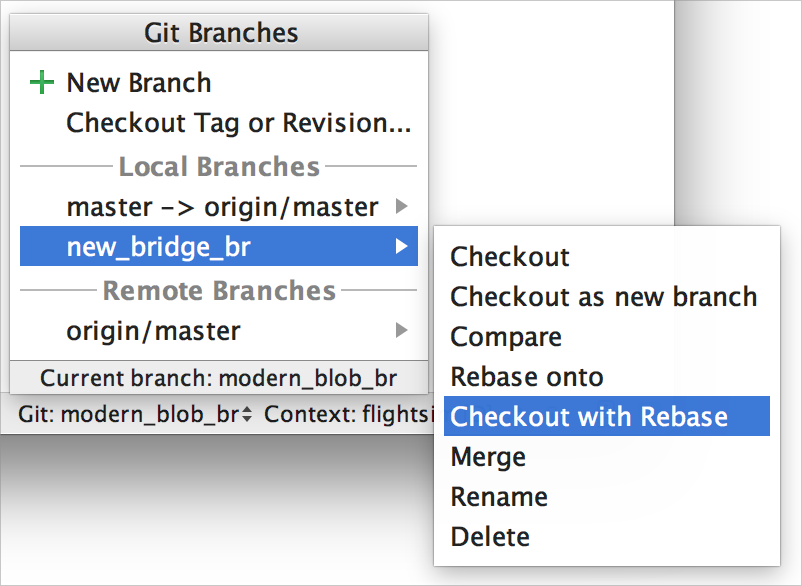Expand submenu arrow for origin/master remote branch
This screenshot has width=802, height=586.
(x=402, y=330)
